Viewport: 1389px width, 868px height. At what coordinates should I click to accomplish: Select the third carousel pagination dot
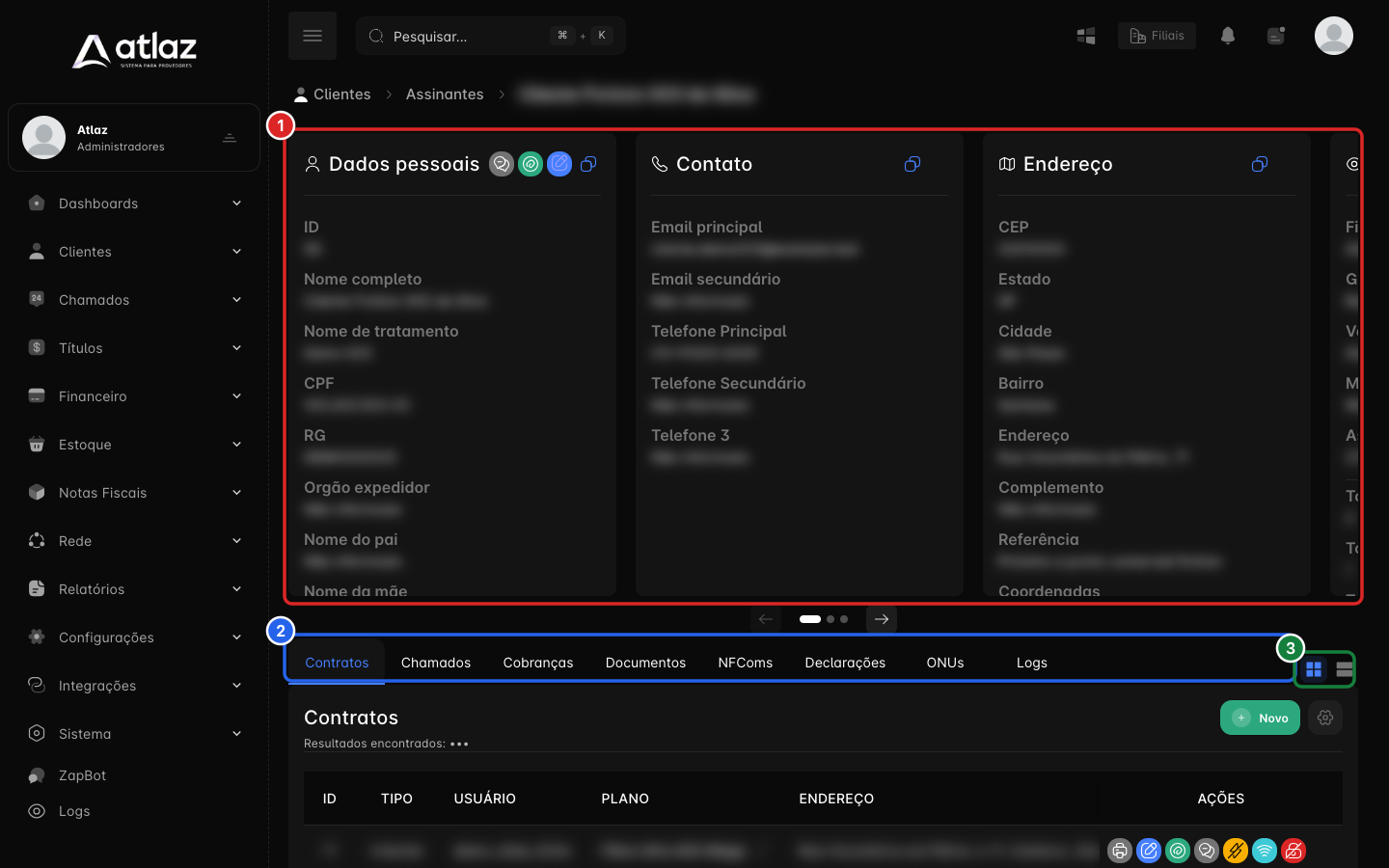(x=844, y=619)
